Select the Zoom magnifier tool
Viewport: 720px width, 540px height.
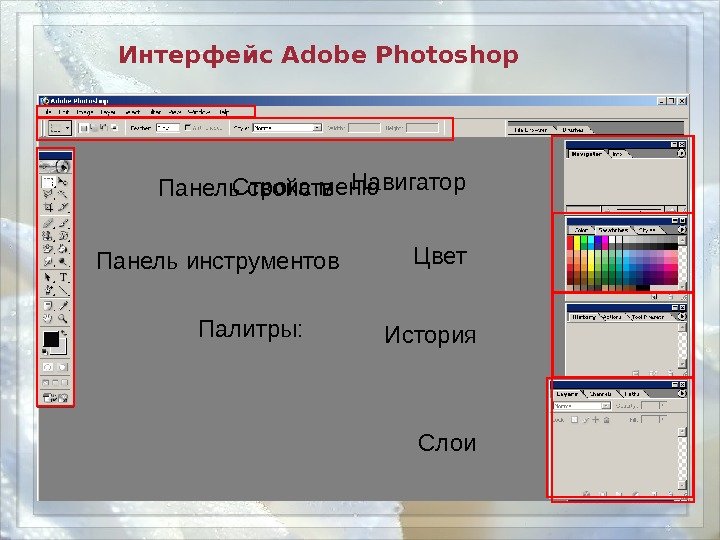[63, 318]
